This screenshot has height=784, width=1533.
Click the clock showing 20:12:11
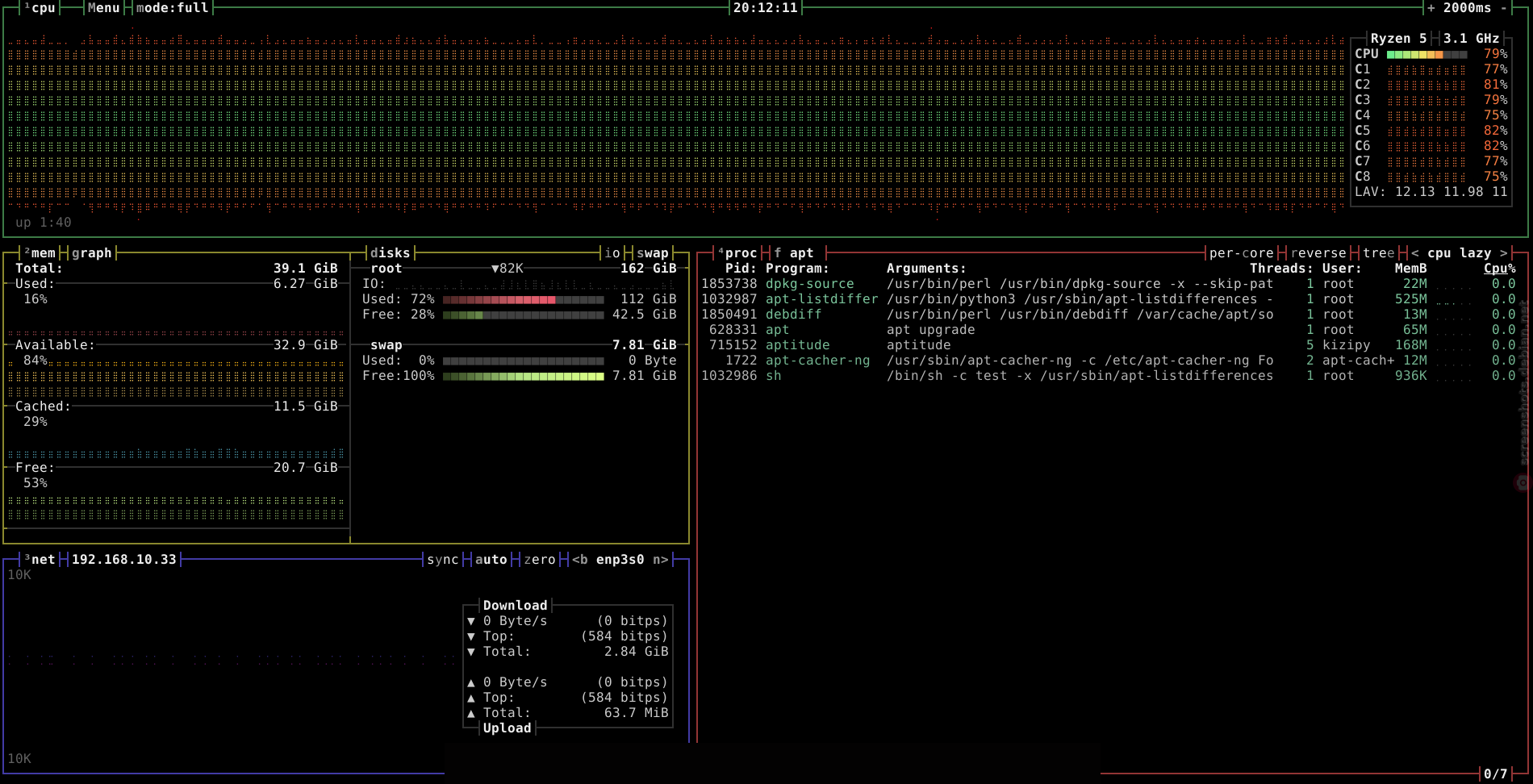pyautogui.click(x=765, y=8)
